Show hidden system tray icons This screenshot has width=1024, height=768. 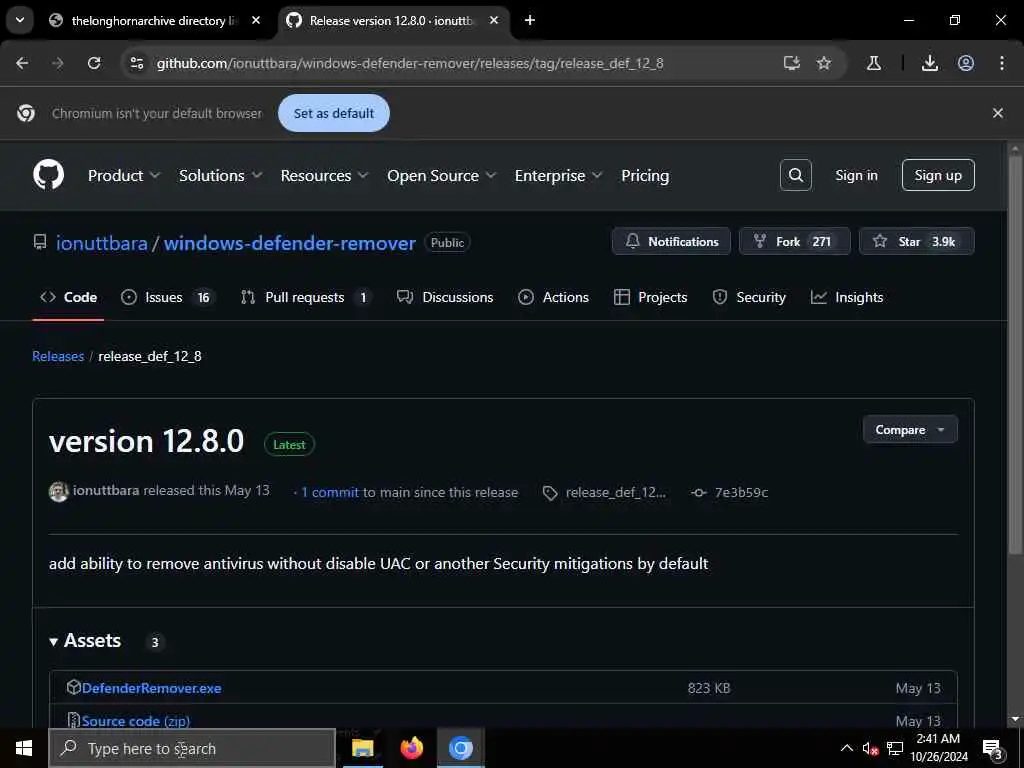[846, 748]
